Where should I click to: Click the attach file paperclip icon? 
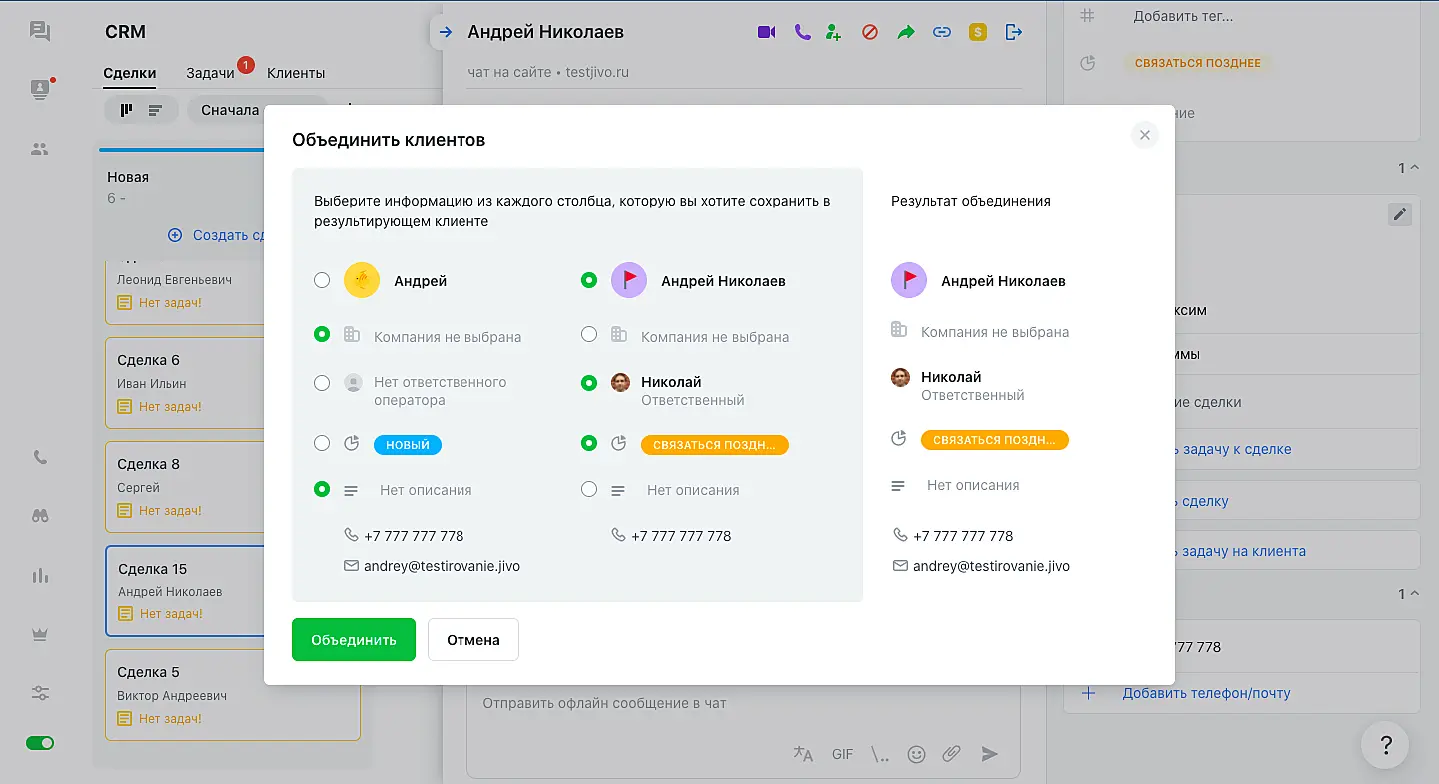pyautogui.click(x=952, y=754)
